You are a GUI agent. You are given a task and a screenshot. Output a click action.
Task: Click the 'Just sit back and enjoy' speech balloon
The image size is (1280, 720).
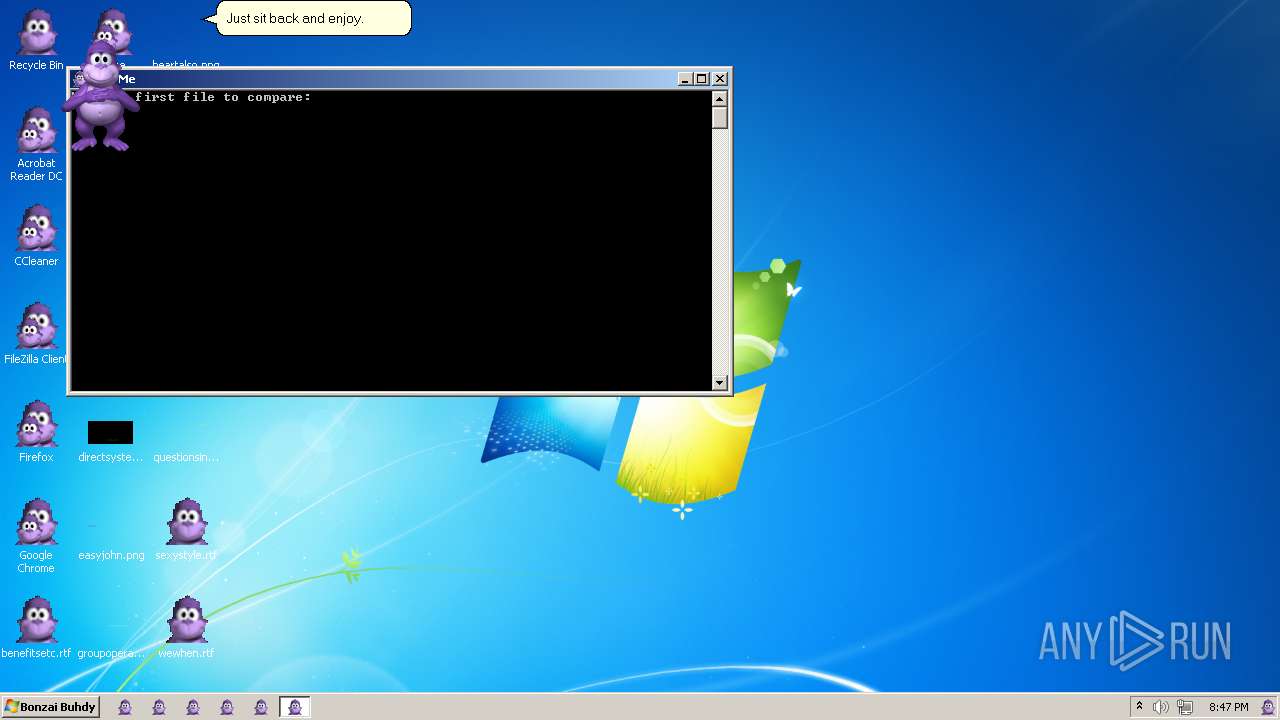(313, 18)
